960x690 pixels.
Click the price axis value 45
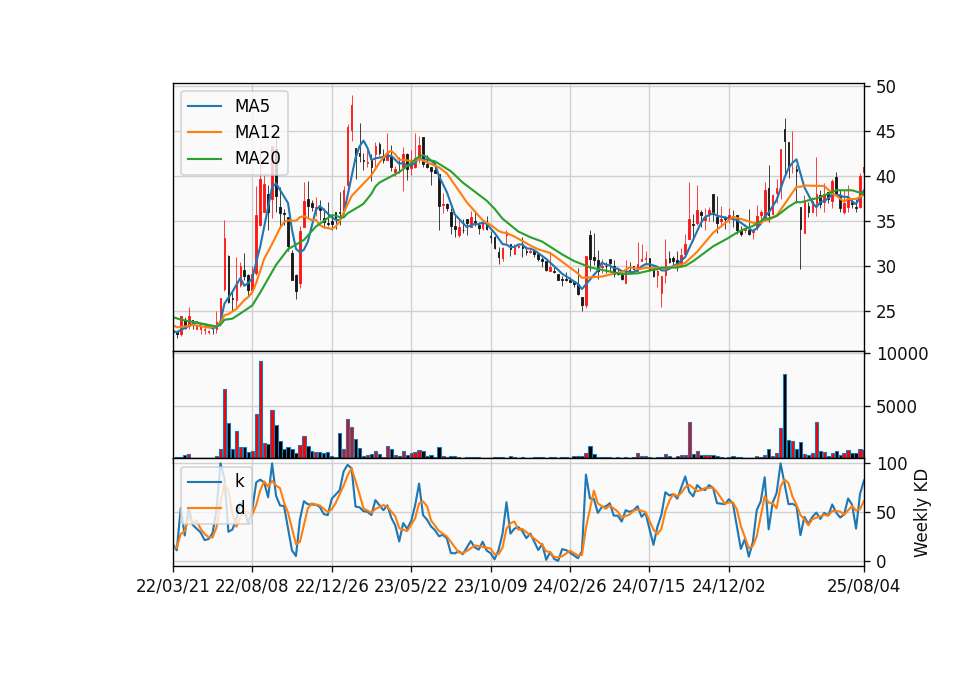pyautogui.click(x=885, y=132)
